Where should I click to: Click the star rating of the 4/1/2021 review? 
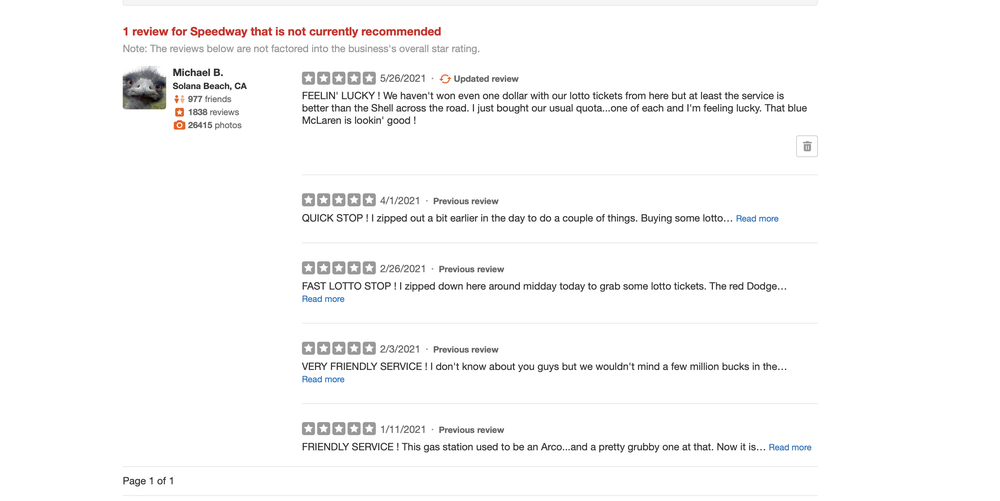point(339,200)
